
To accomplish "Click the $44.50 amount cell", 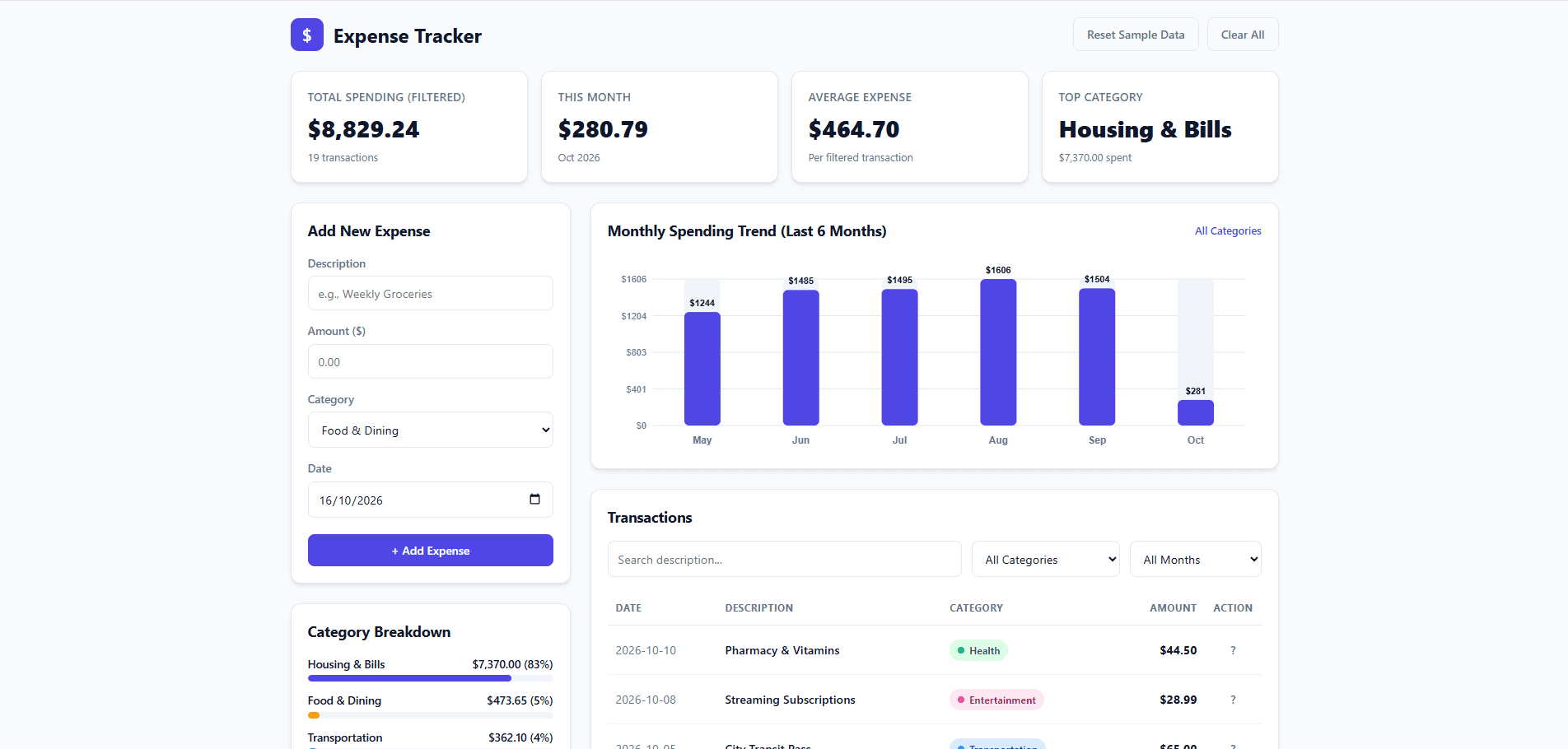I will coord(1178,650).
